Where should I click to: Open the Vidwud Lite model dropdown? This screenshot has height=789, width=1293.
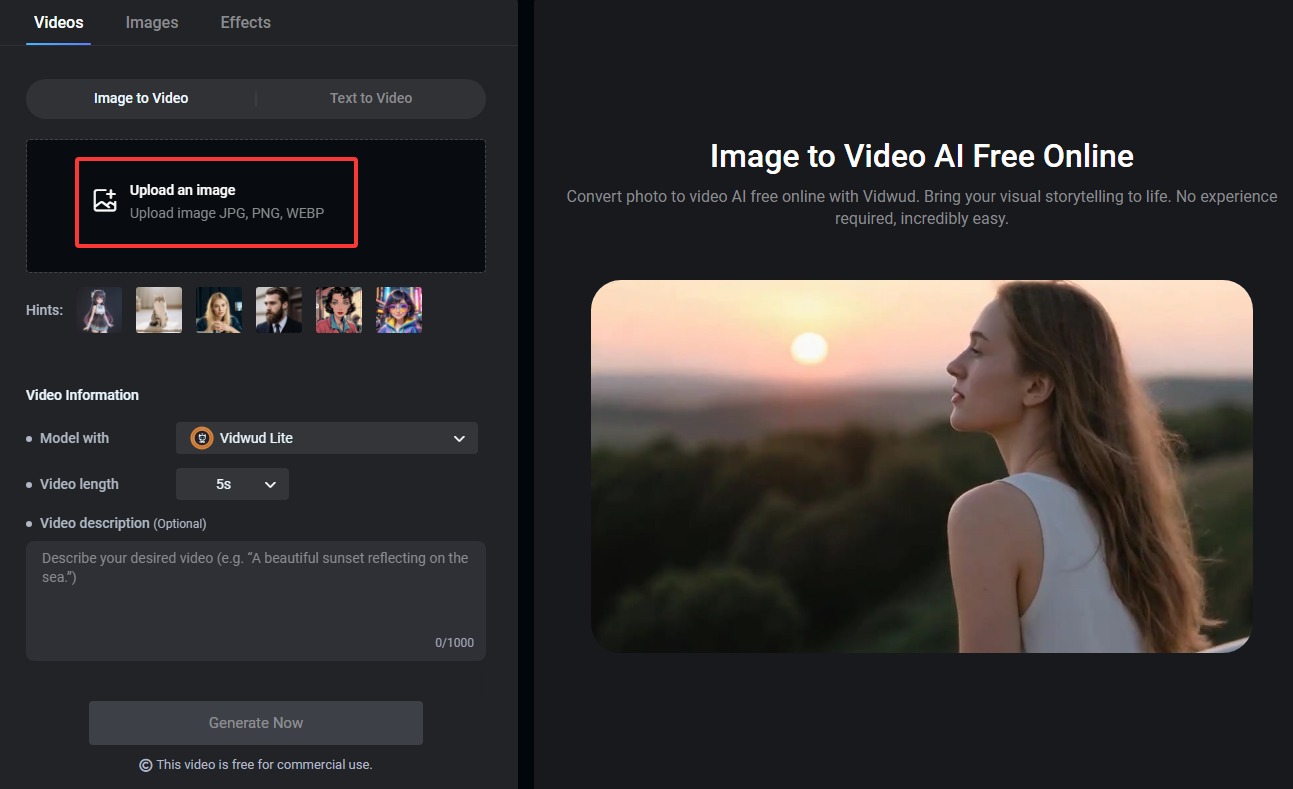[327, 438]
